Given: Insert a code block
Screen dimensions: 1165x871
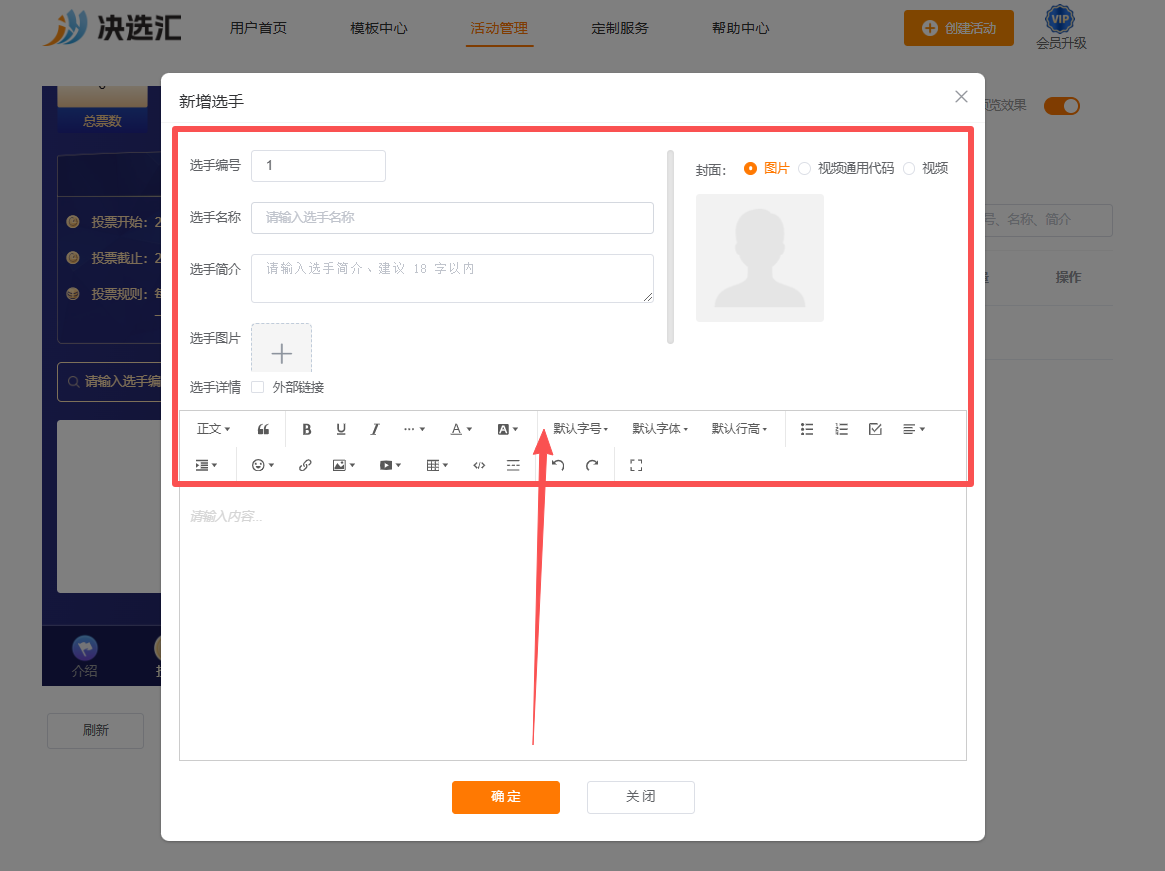Looking at the screenshot, I should [x=479, y=465].
